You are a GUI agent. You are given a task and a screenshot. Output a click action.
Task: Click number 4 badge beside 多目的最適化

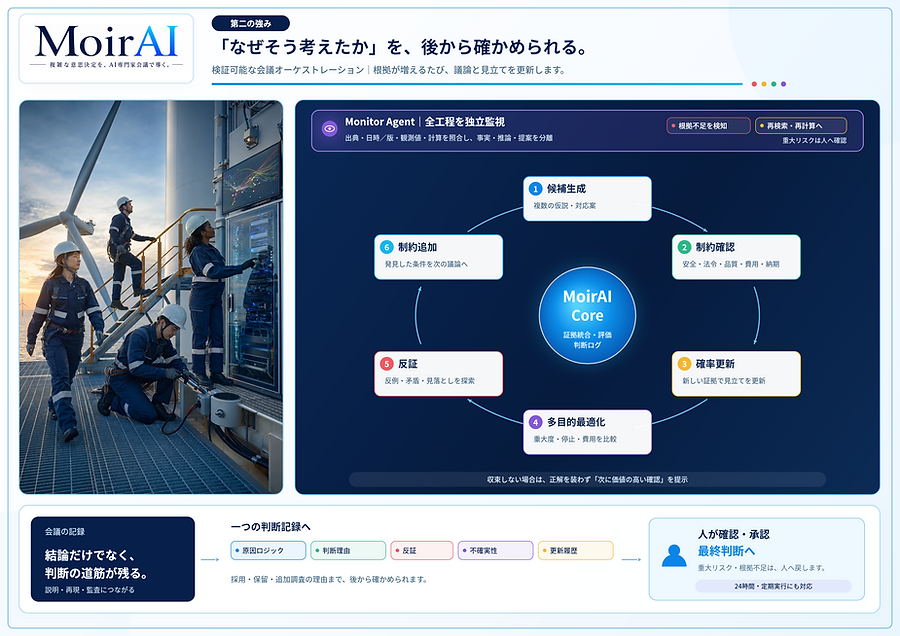(x=535, y=422)
